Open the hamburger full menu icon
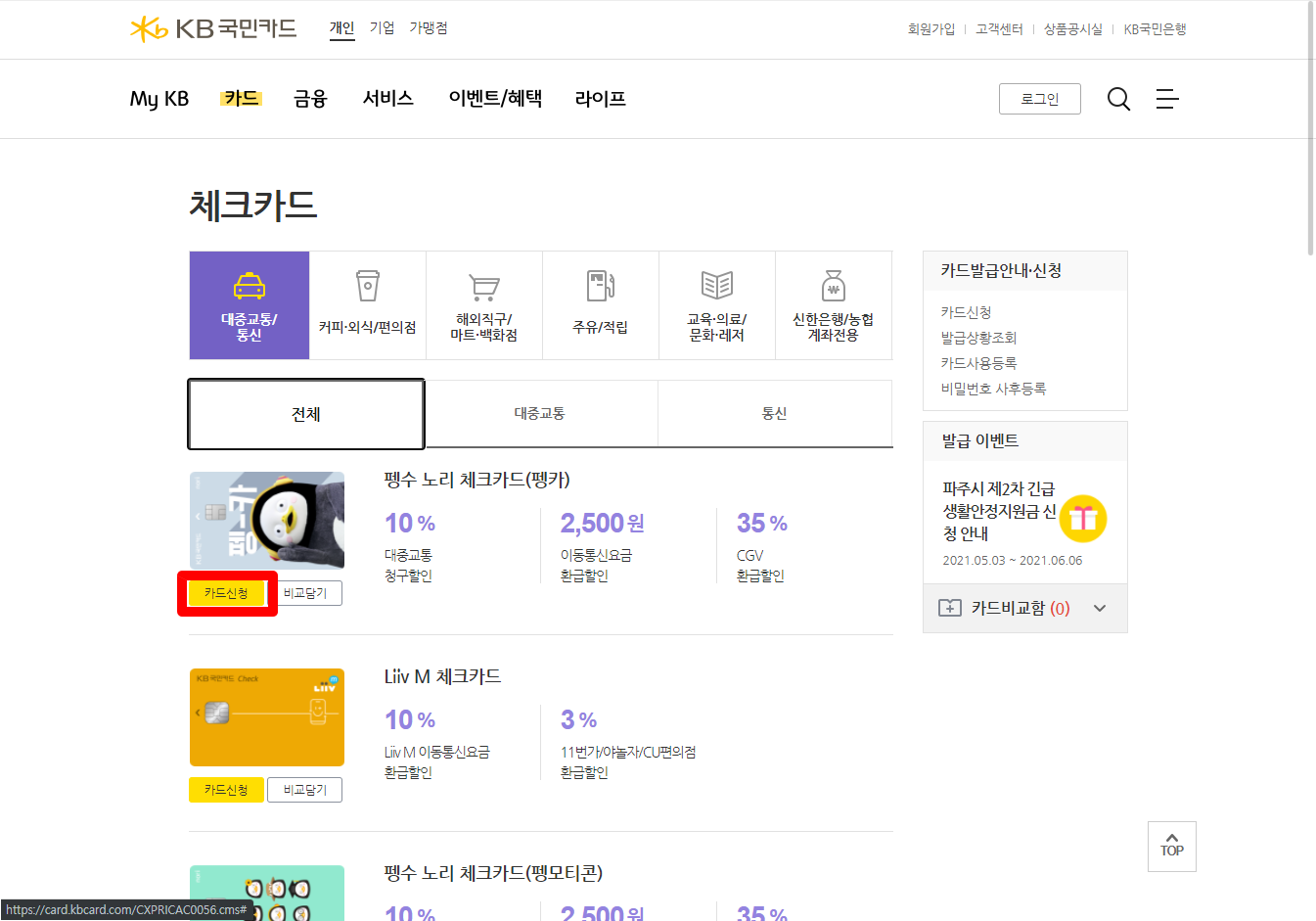 pos(1167,99)
